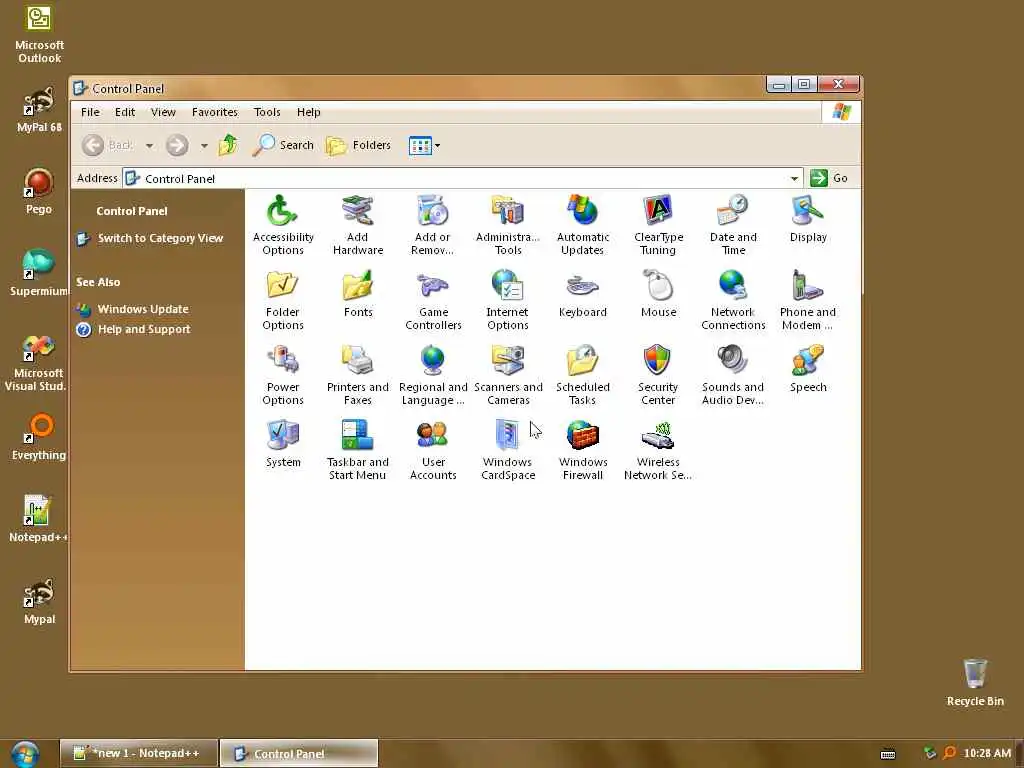
Task: Open the Tools menu
Action: coord(267,112)
